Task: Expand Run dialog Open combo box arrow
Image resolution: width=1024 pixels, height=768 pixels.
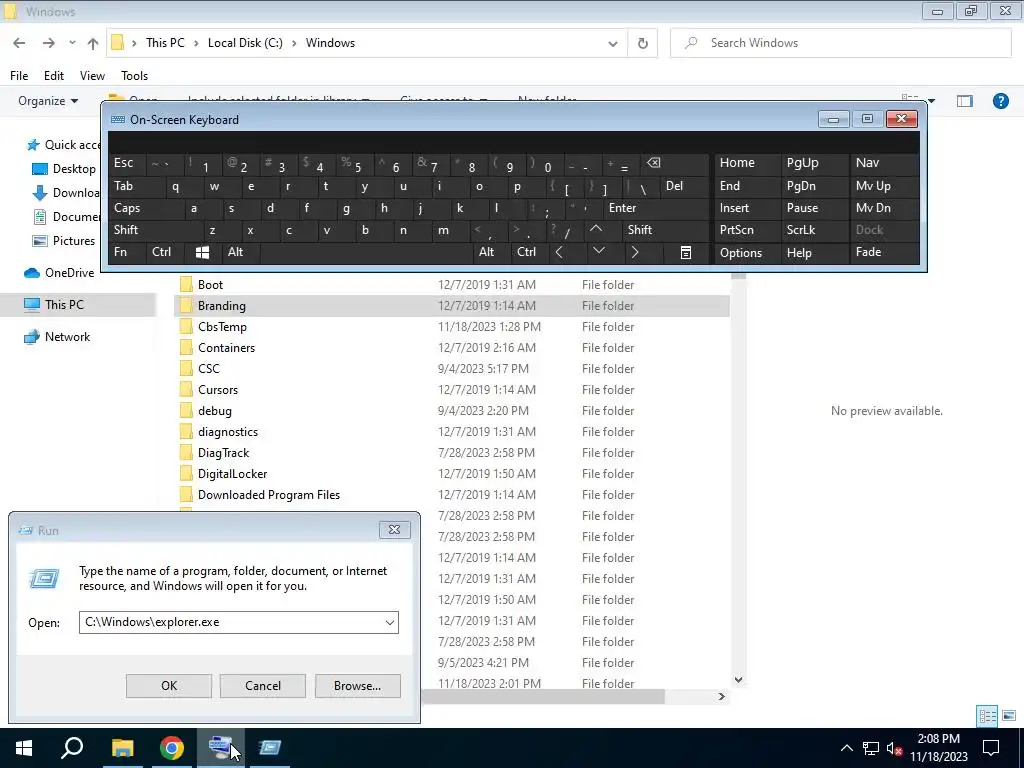Action: [x=390, y=622]
